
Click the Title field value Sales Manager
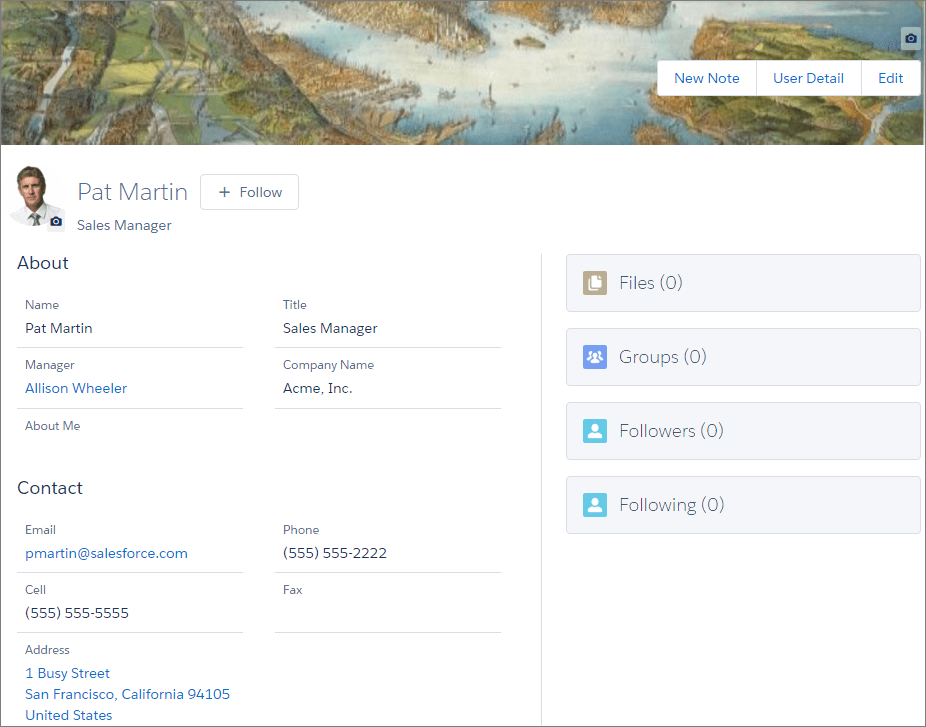330,328
